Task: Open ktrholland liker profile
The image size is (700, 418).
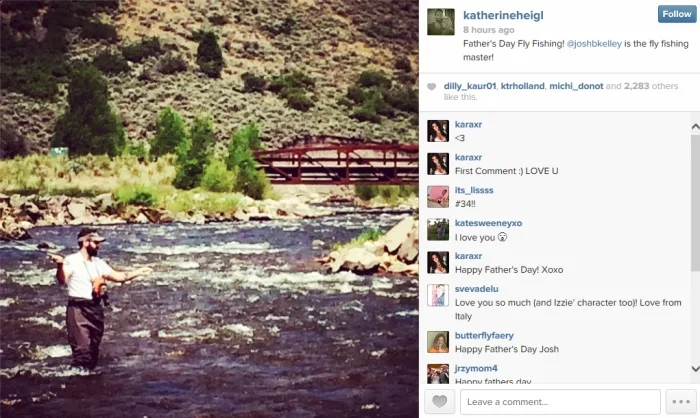Action: point(522,86)
